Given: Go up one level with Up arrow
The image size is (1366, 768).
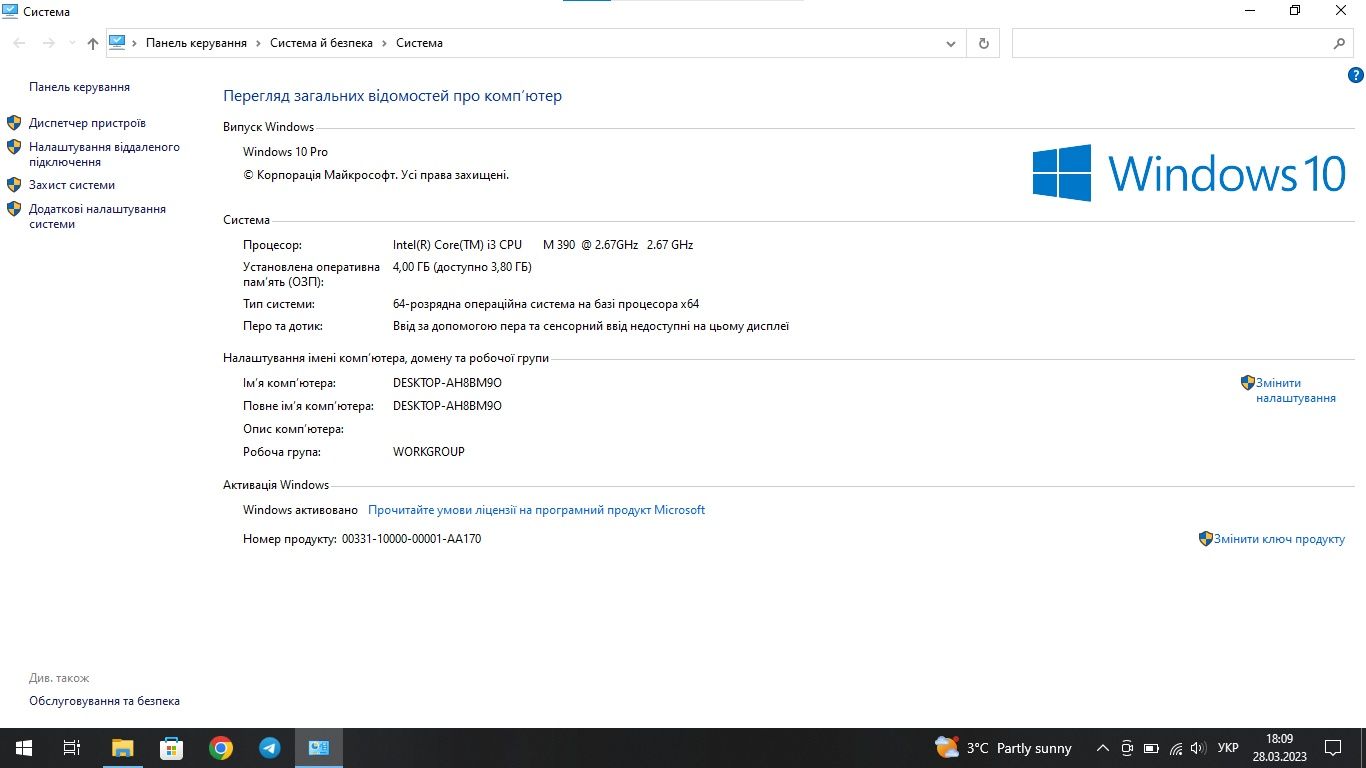Looking at the screenshot, I should 93,43.
